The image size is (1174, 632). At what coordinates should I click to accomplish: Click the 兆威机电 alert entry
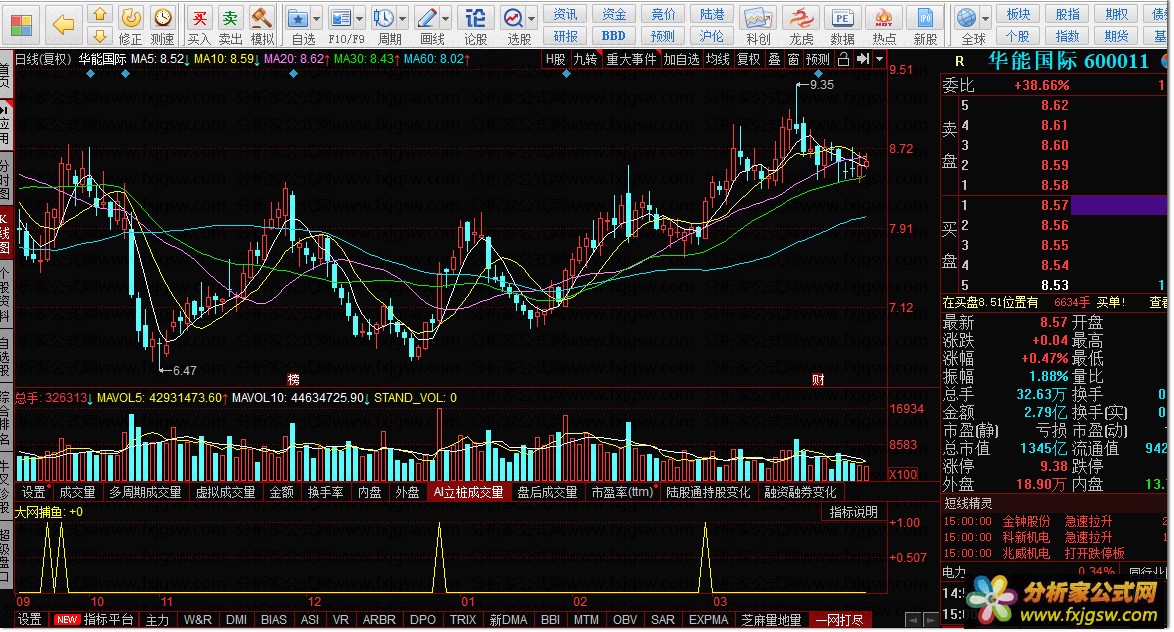point(1026,553)
